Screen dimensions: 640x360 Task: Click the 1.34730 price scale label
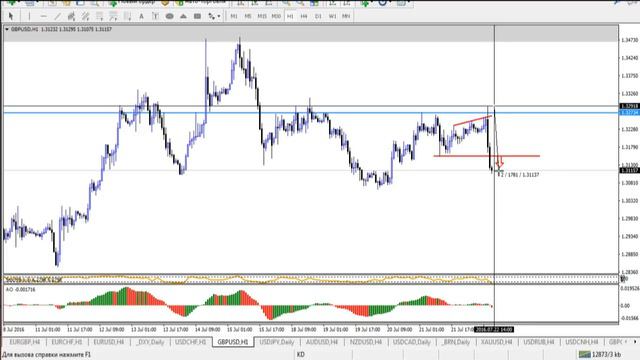[x=629, y=40]
